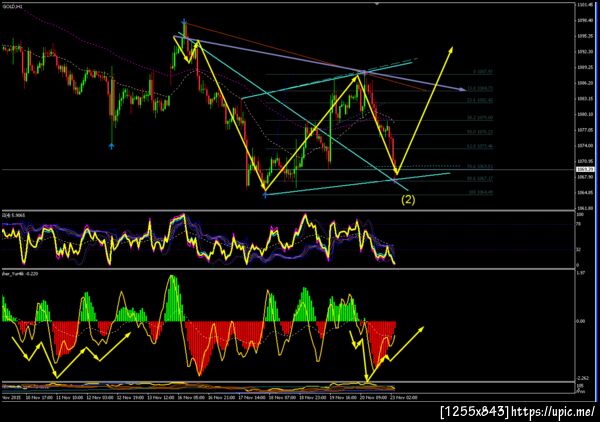Viewport: 600px width, 422px height.
Task: Click the 1061.80 price axis label
Action: pos(585,208)
